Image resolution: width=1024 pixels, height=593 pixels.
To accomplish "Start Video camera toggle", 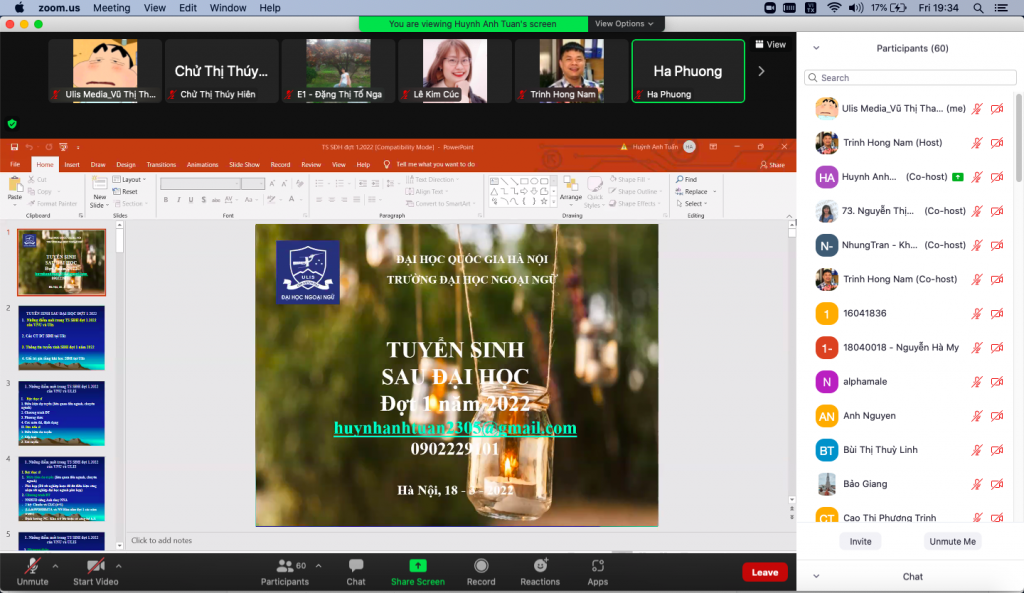I will (96, 566).
